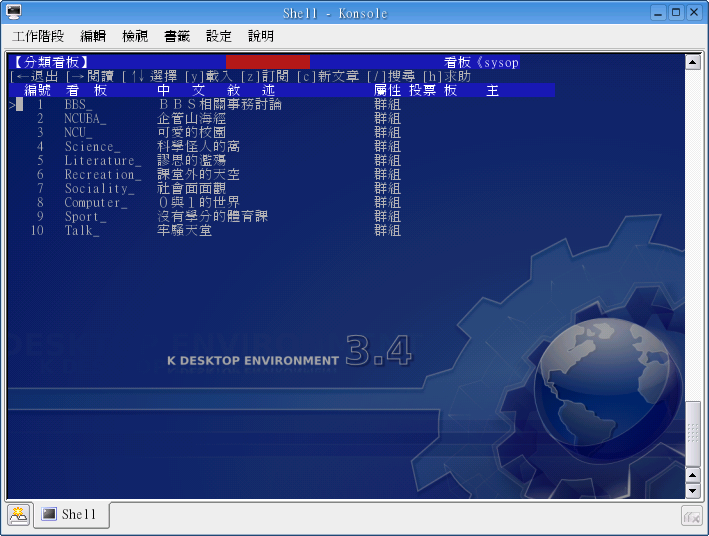Click the Konsole window menu icon in title bar

tap(14, 12)
